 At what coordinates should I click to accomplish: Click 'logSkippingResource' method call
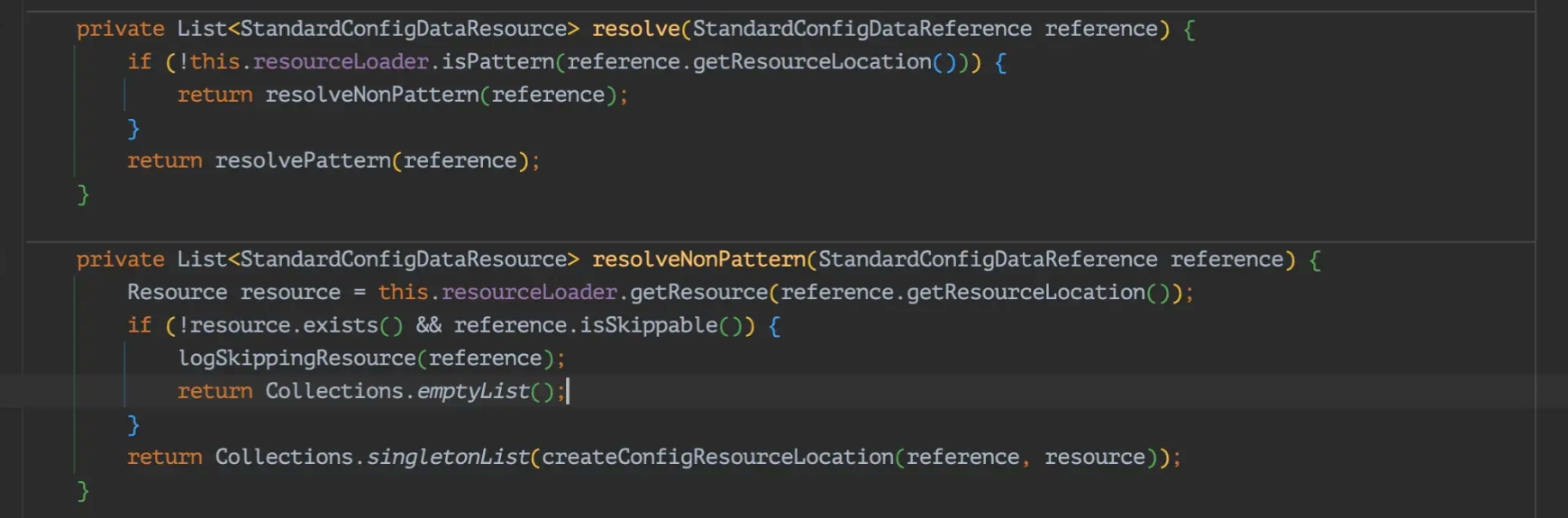296,358
